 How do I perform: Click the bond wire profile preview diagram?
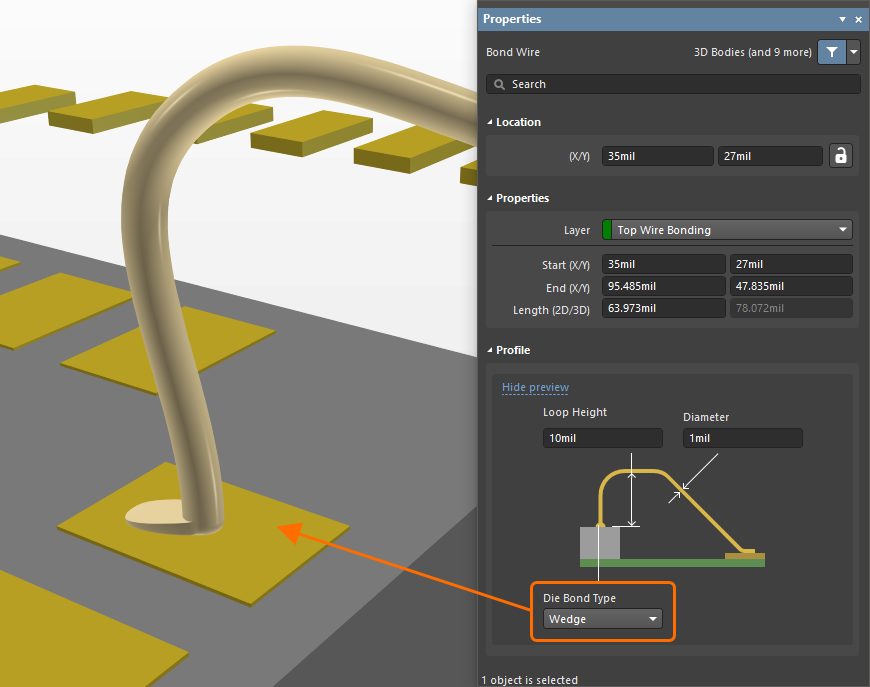(x=672, y=515)
